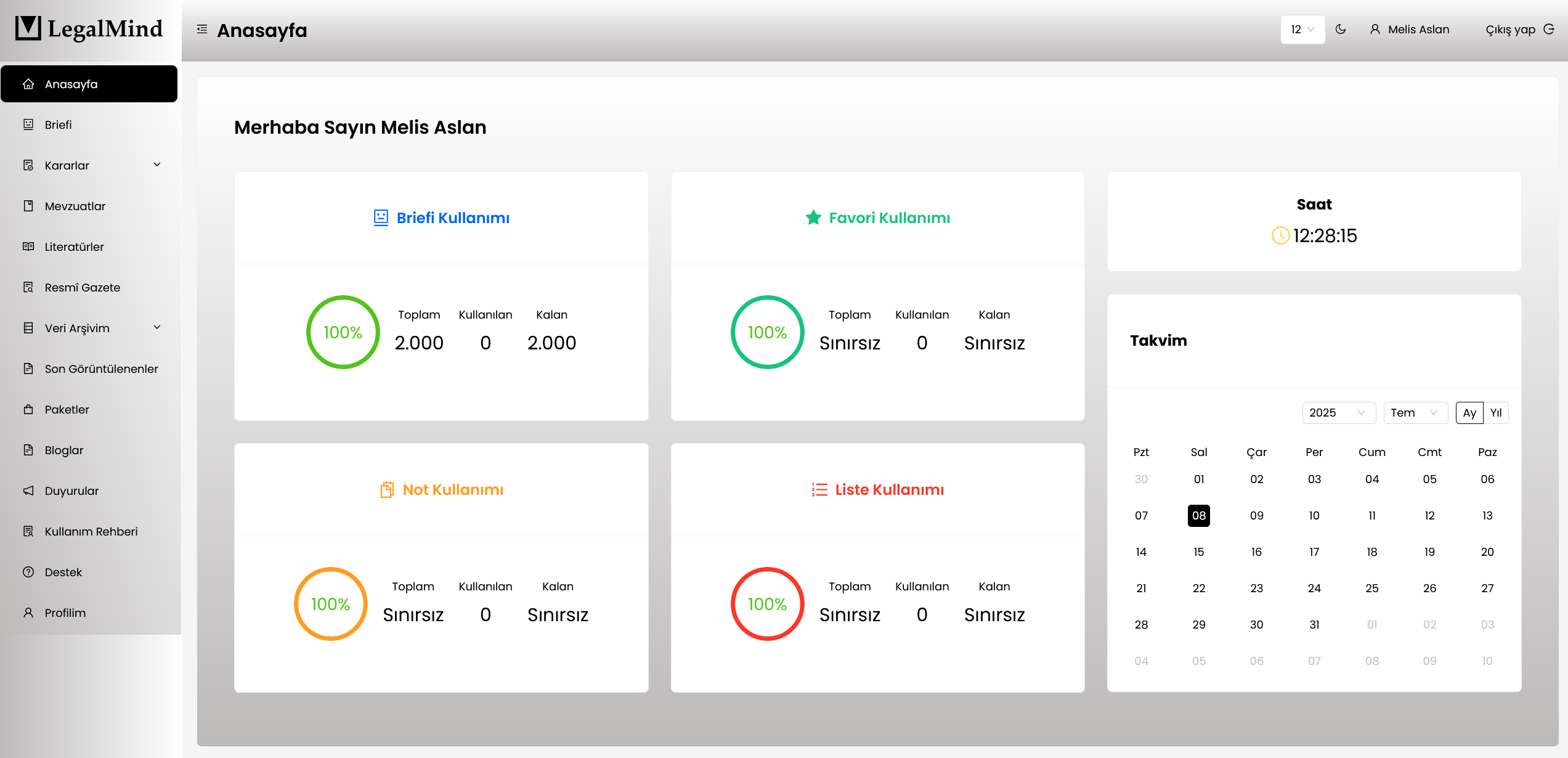Click the Briefi Kullanımı card icon
1568x758 pixels.
(x=381, y=218)
